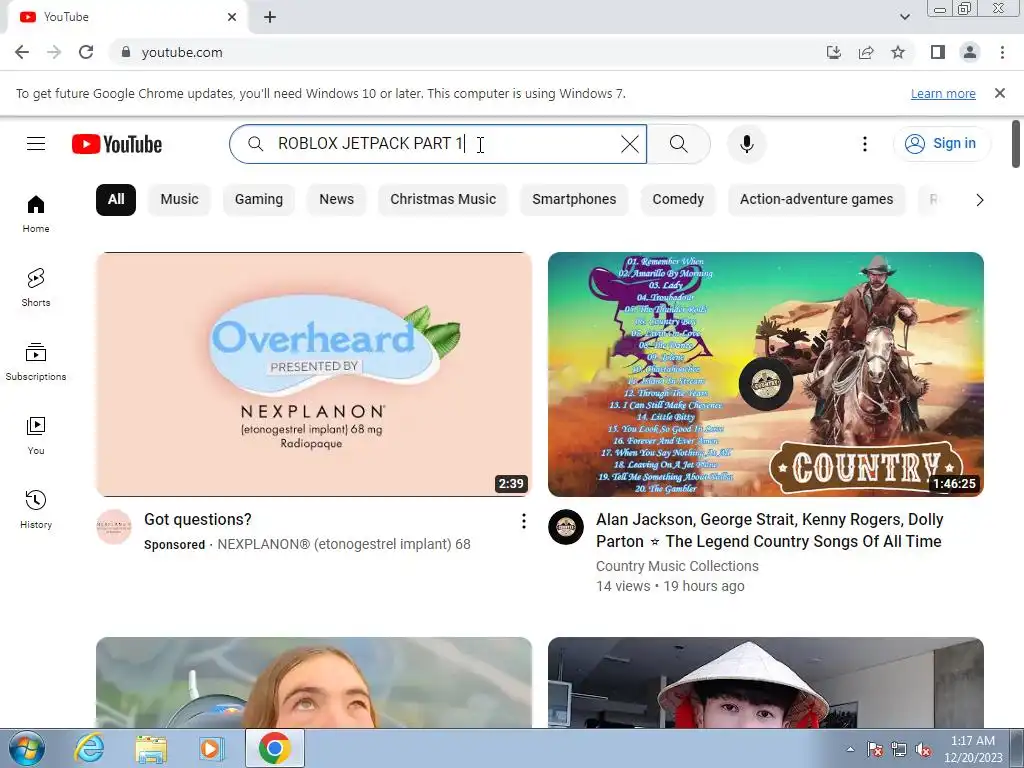The image size is (1024, 768).
Task: Play the Overheard NEXPLANON ad thumbnail
Action: point(313,374)
